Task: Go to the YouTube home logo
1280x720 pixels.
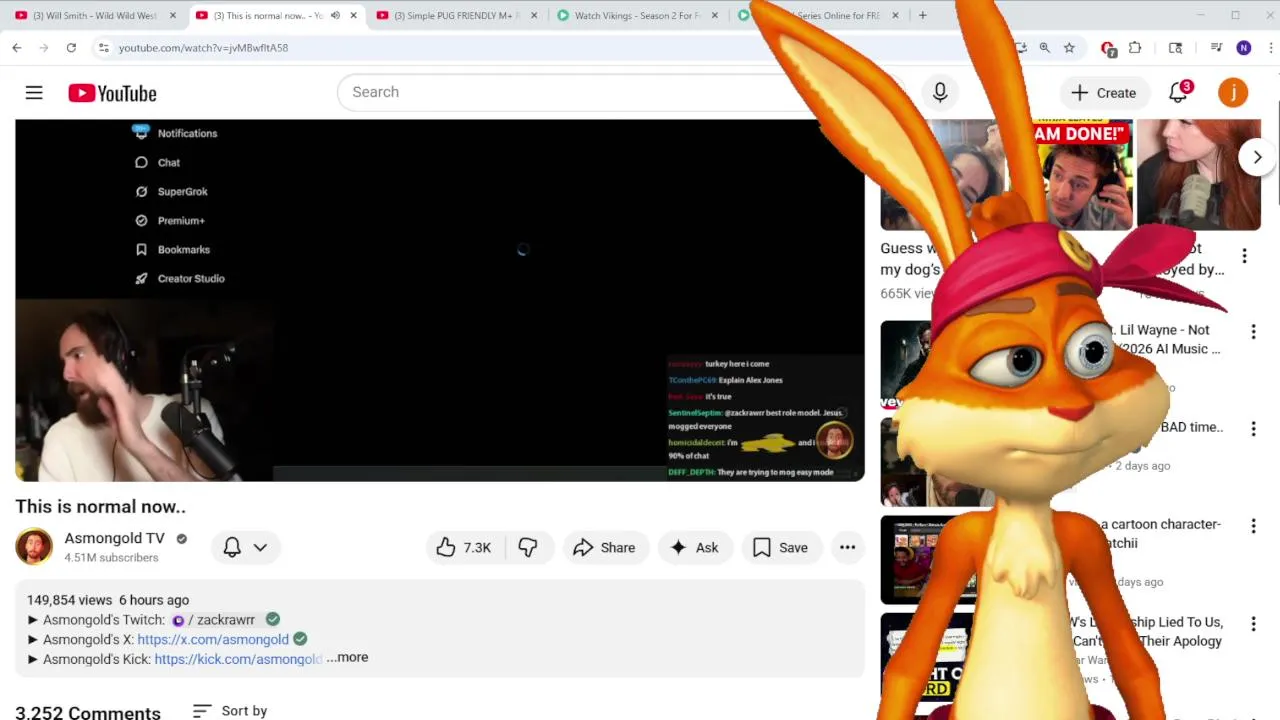Action: (x=112, y=93)
